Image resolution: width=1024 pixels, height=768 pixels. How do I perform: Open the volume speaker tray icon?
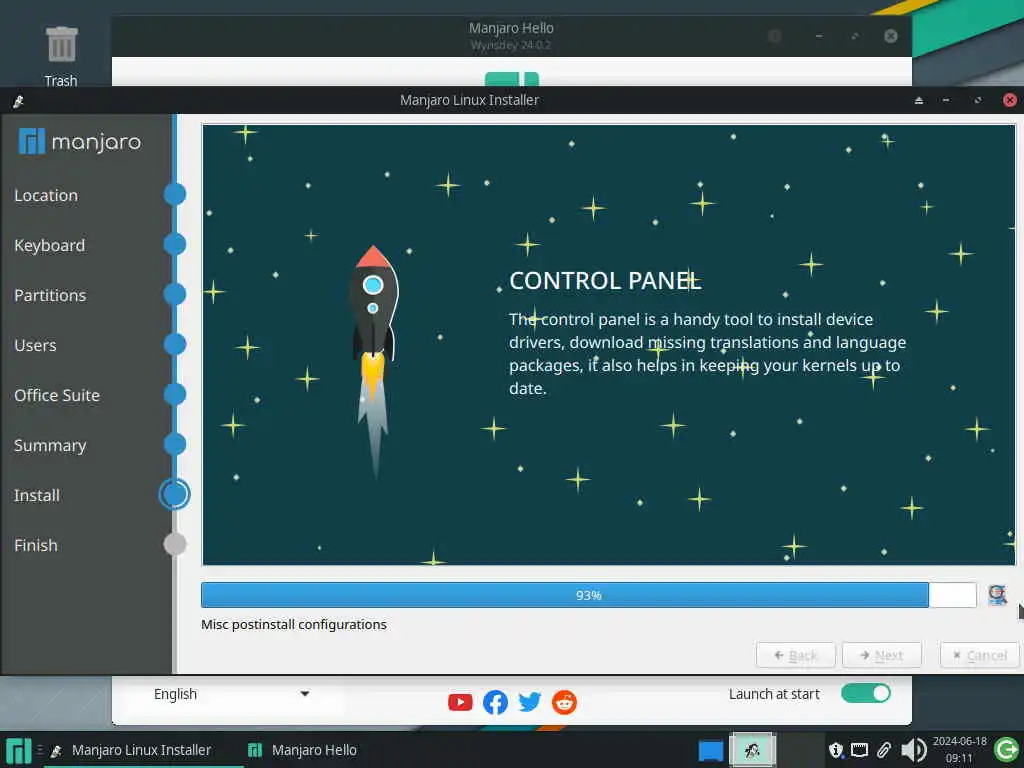914,750
